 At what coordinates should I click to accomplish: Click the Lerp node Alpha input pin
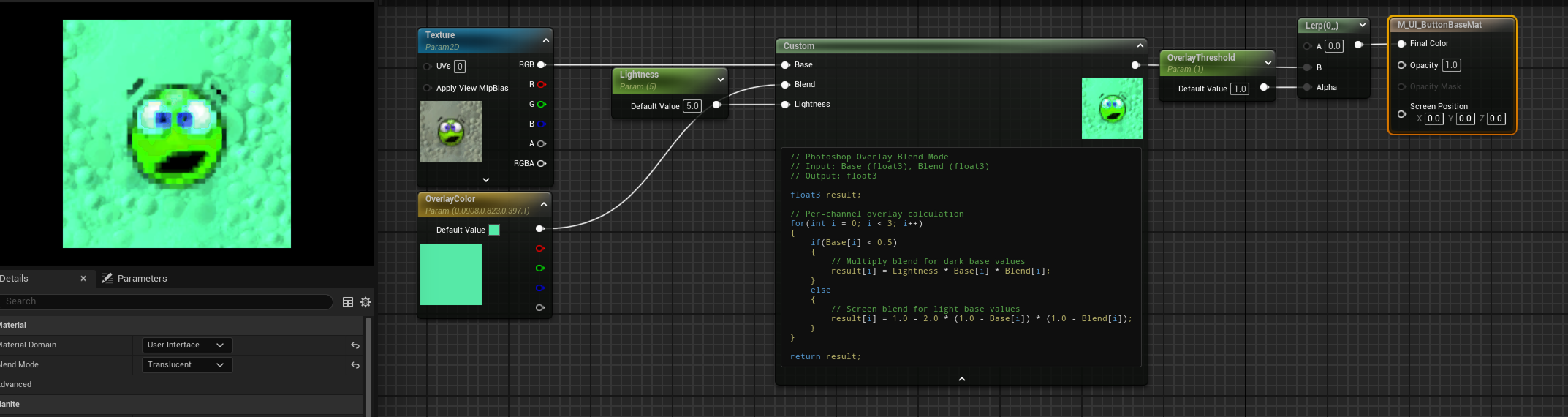point(1307,87)
